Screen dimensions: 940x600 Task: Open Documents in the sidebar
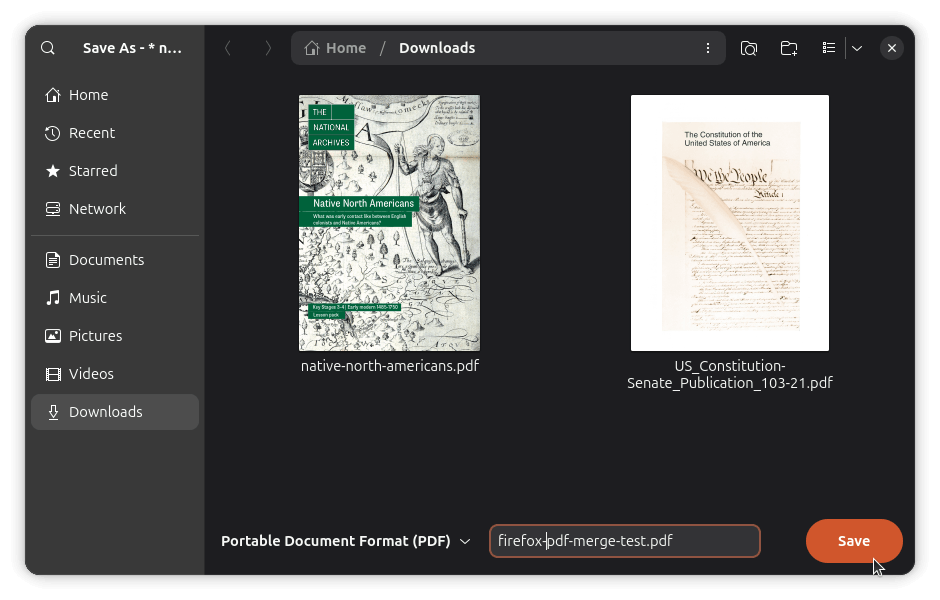coord(115,260)
